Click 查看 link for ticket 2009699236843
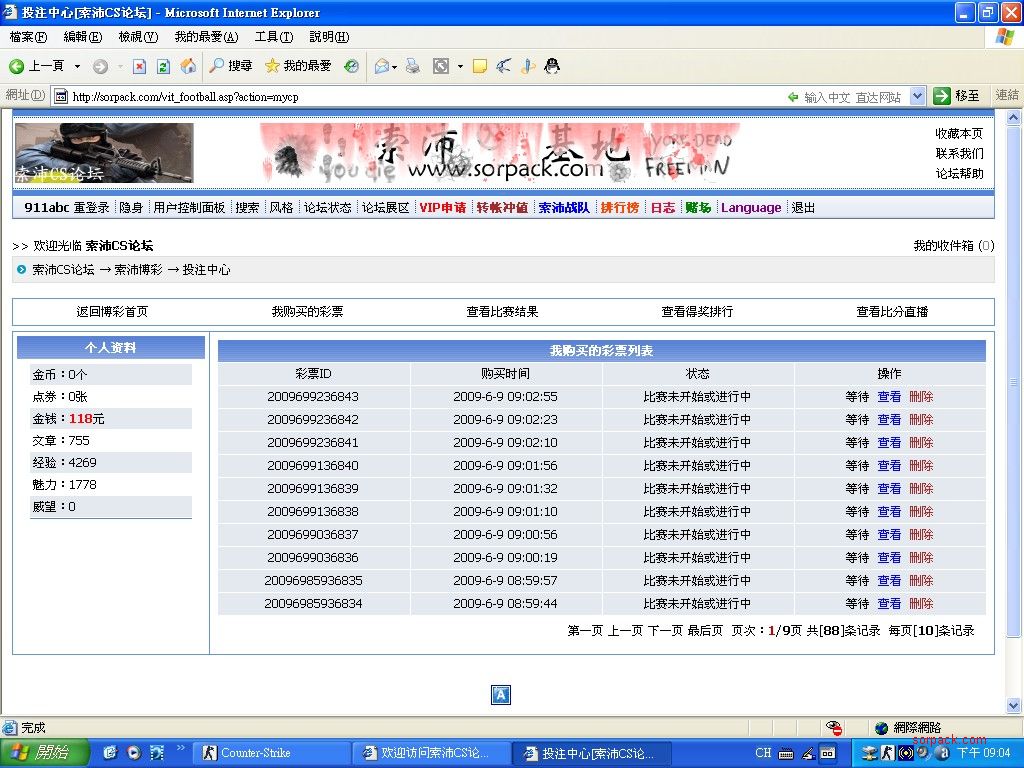The image size is (1024, 768). 889,397
